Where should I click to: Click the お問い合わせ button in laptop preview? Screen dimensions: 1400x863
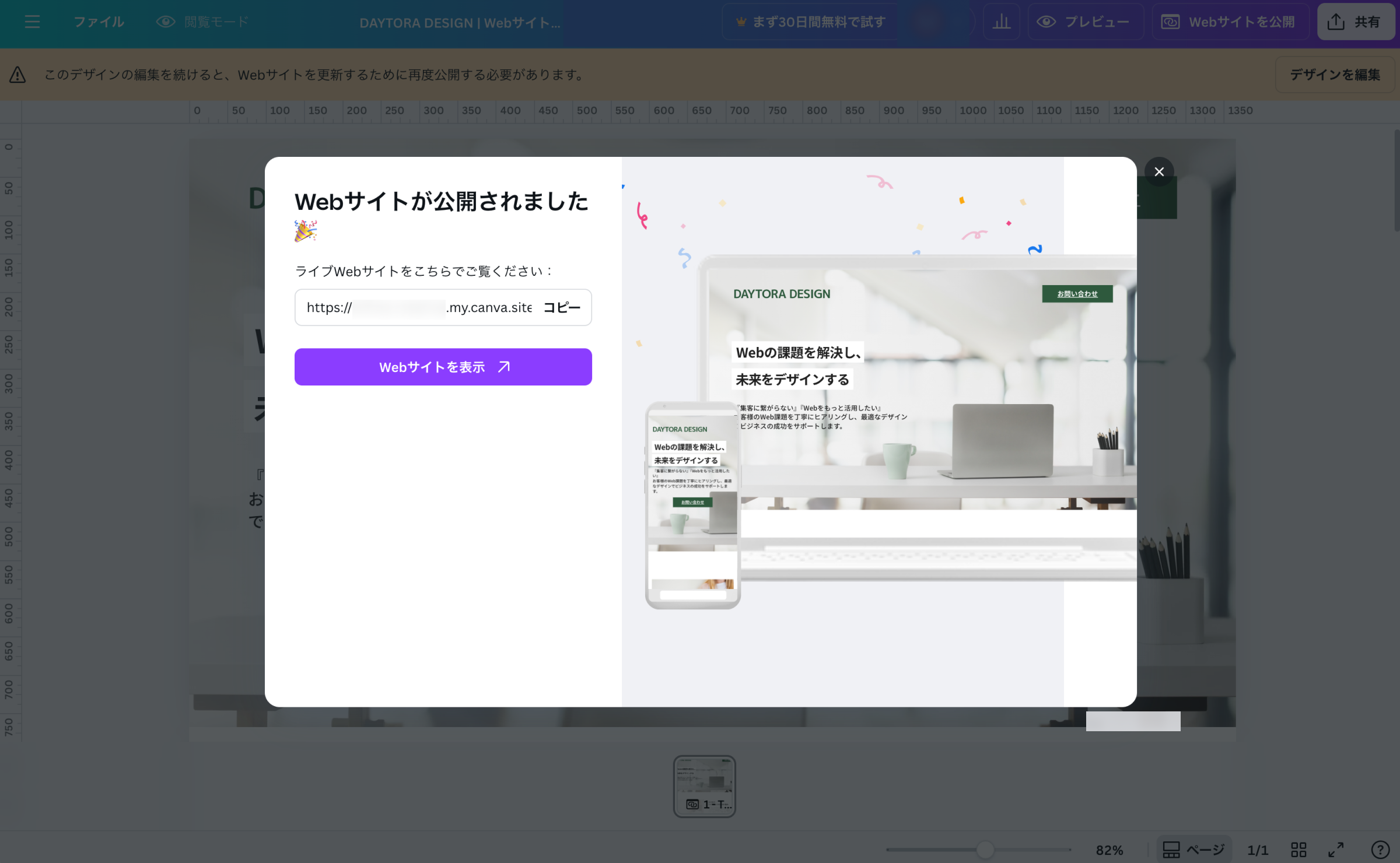[1077, 294]
